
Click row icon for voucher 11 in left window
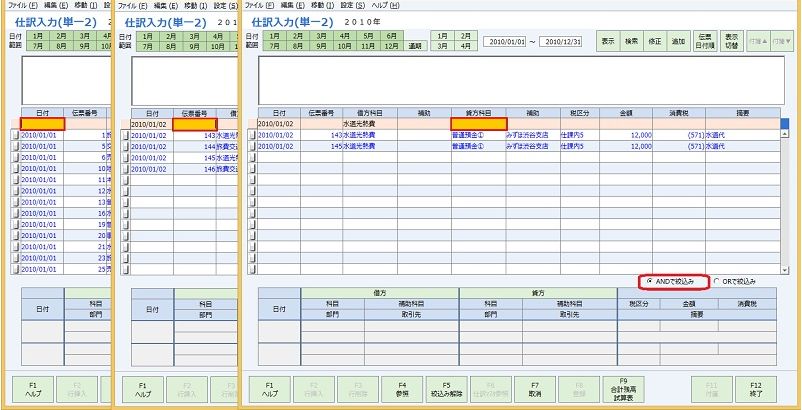point(16,180)
